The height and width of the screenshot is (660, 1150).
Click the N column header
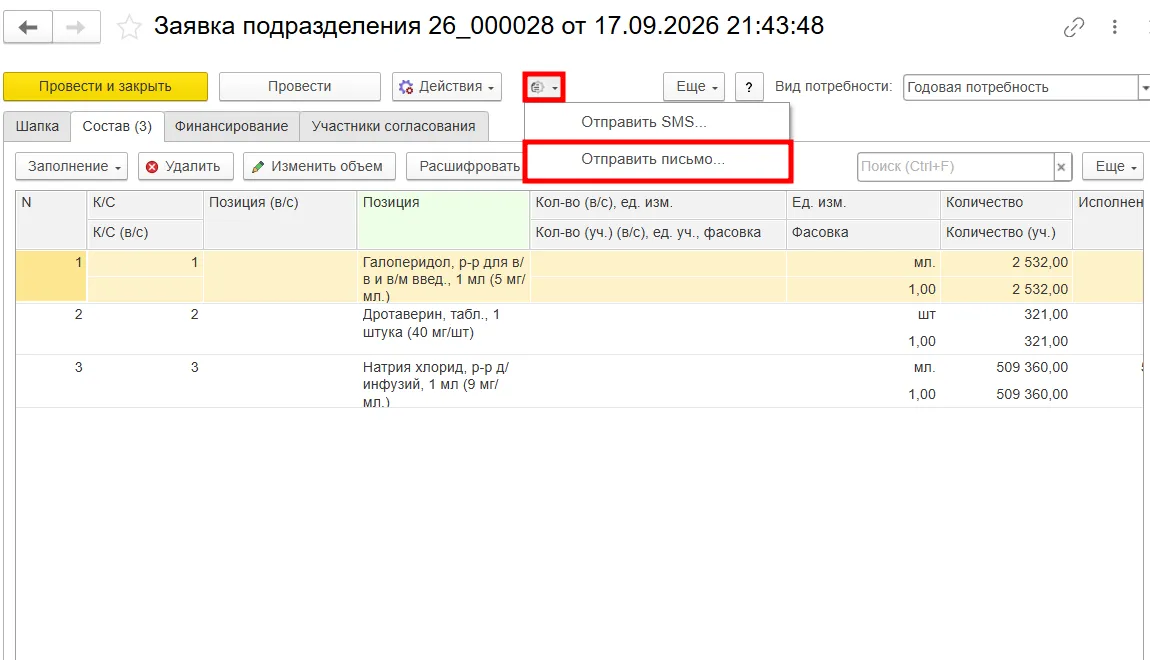tap(51, 219)
